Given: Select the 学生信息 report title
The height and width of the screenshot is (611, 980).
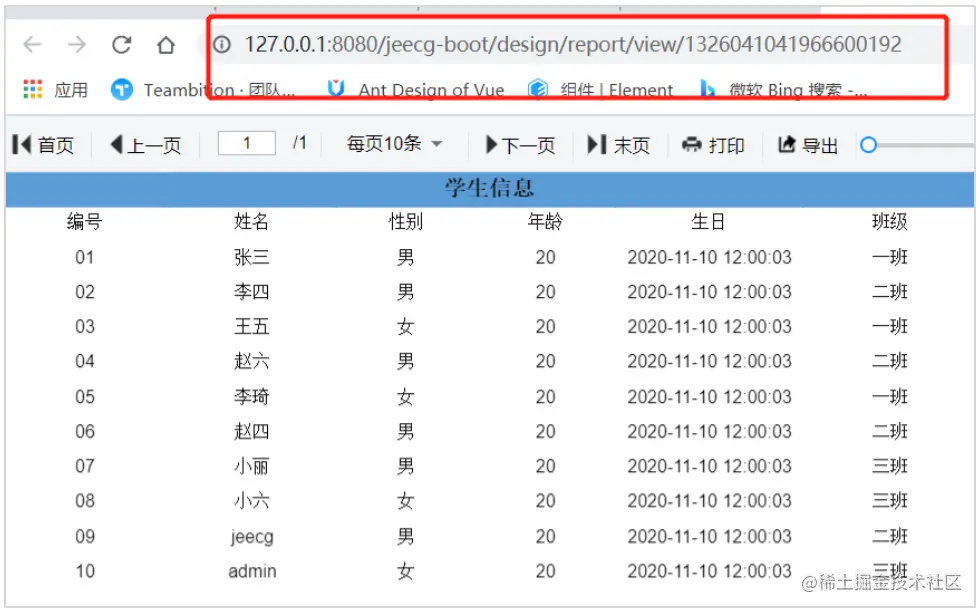Looking at the screenshot, I should tap(489, 188).
